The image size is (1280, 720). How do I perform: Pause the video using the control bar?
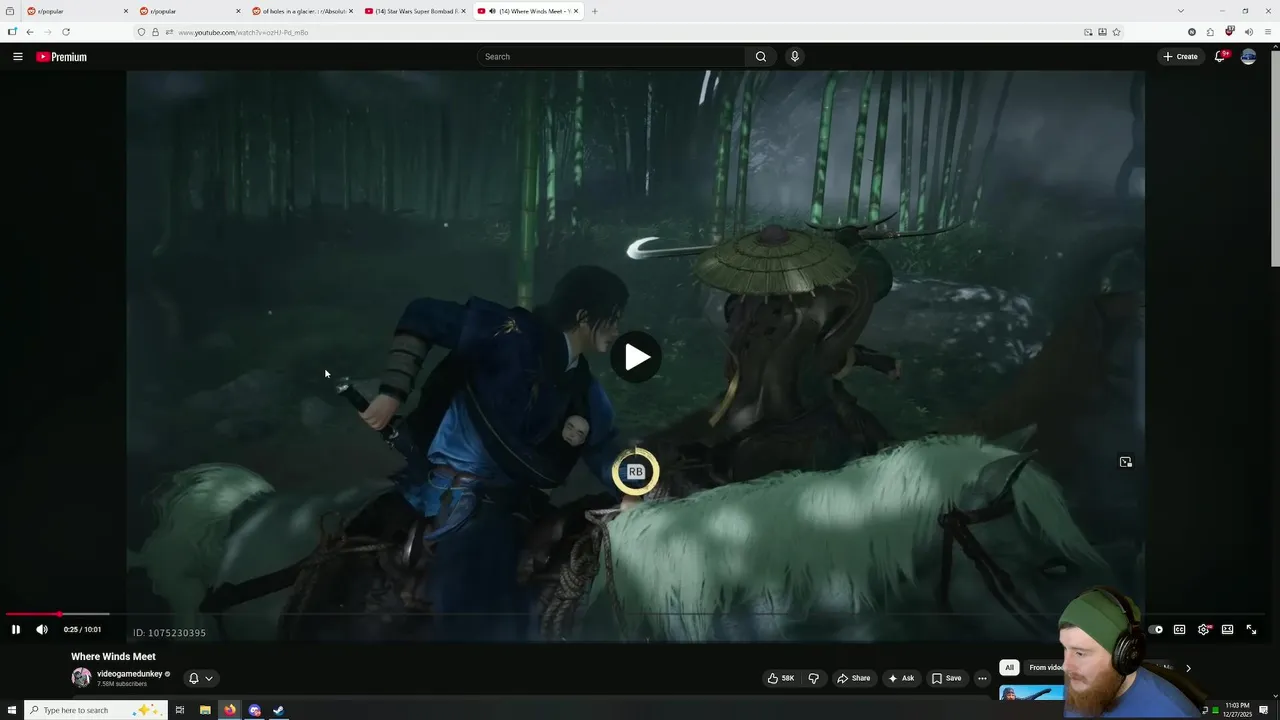coord(15,629)
